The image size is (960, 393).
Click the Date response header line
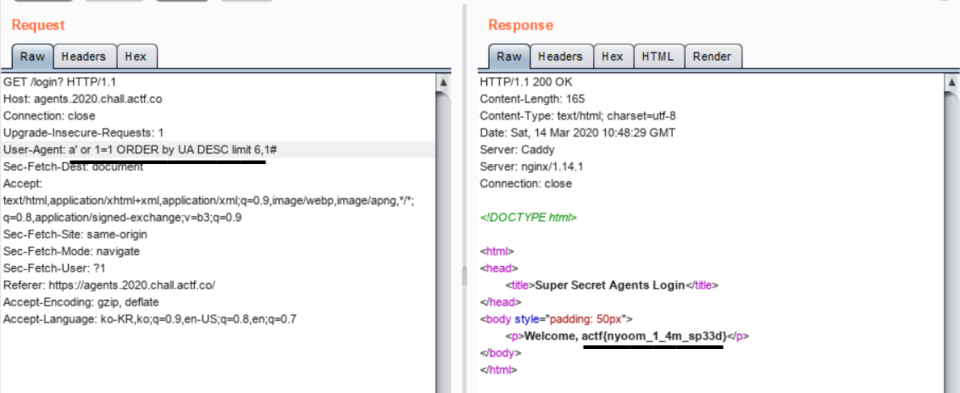pyautogui.click(x=577, y=132)
